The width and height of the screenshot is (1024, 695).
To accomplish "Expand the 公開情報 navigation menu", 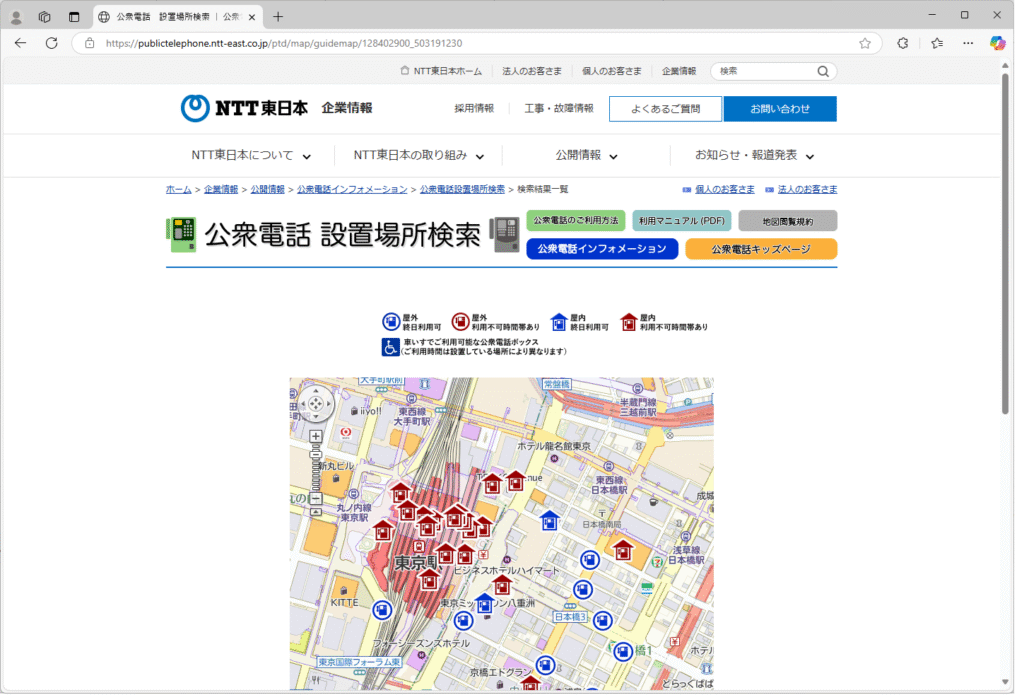I will (586, 155).
